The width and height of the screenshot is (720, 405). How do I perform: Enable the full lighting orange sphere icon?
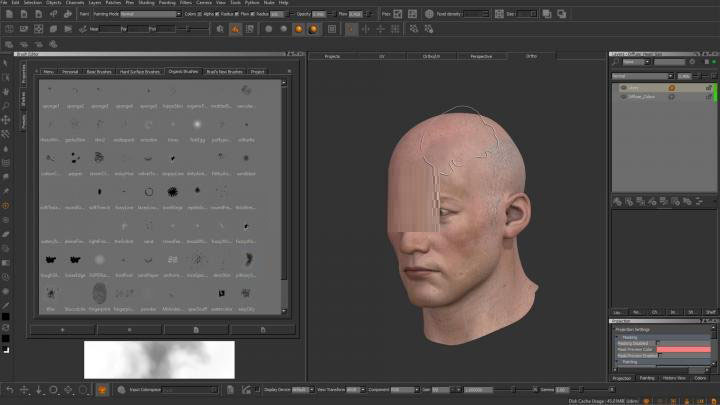[299, 29]
